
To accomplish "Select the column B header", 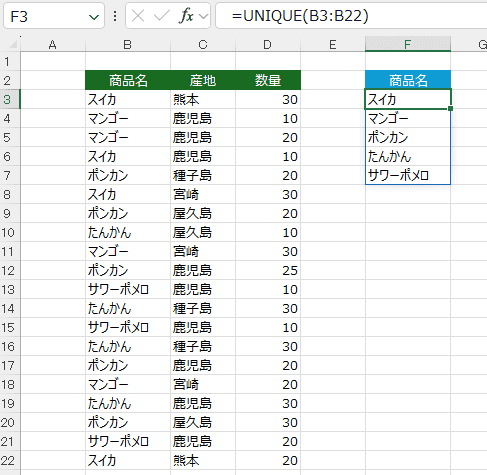I will point(128,44).
